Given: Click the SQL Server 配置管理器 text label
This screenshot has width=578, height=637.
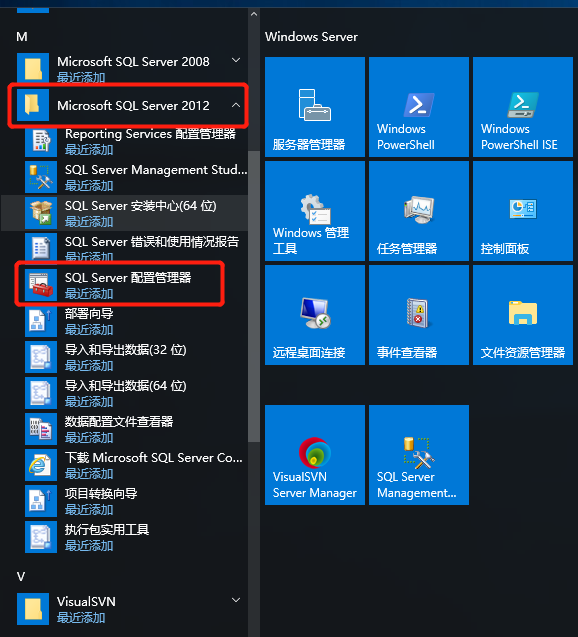Looking at the screenshot, I should [128, 278].
